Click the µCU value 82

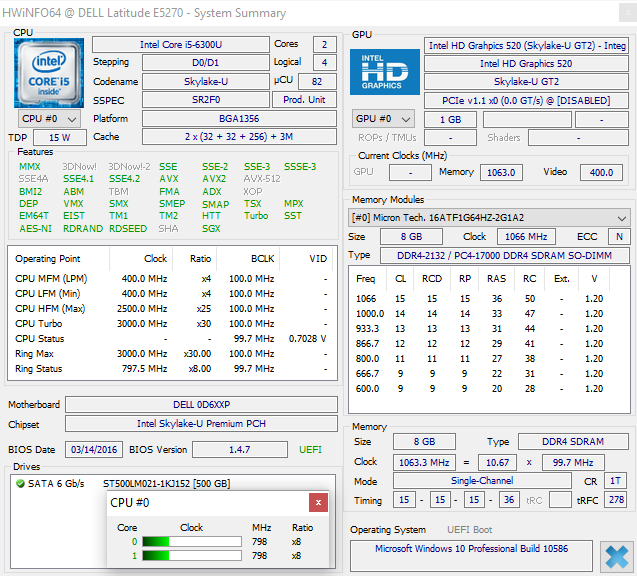317,82
